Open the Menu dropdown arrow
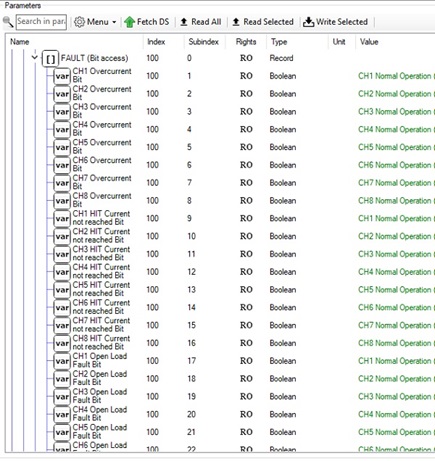 tap(114, 22)
